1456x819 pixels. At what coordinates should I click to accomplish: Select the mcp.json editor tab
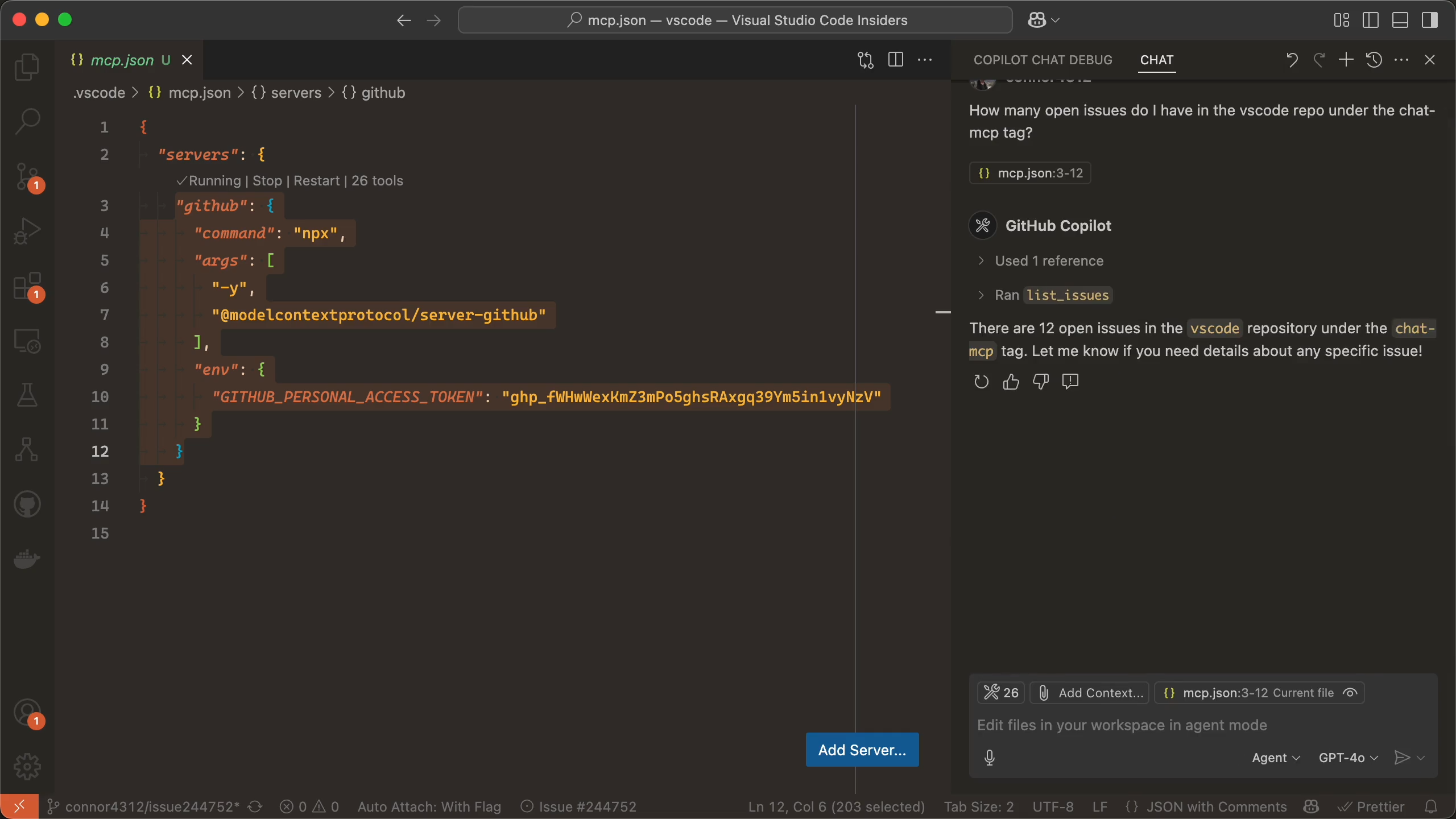[122, 60]
